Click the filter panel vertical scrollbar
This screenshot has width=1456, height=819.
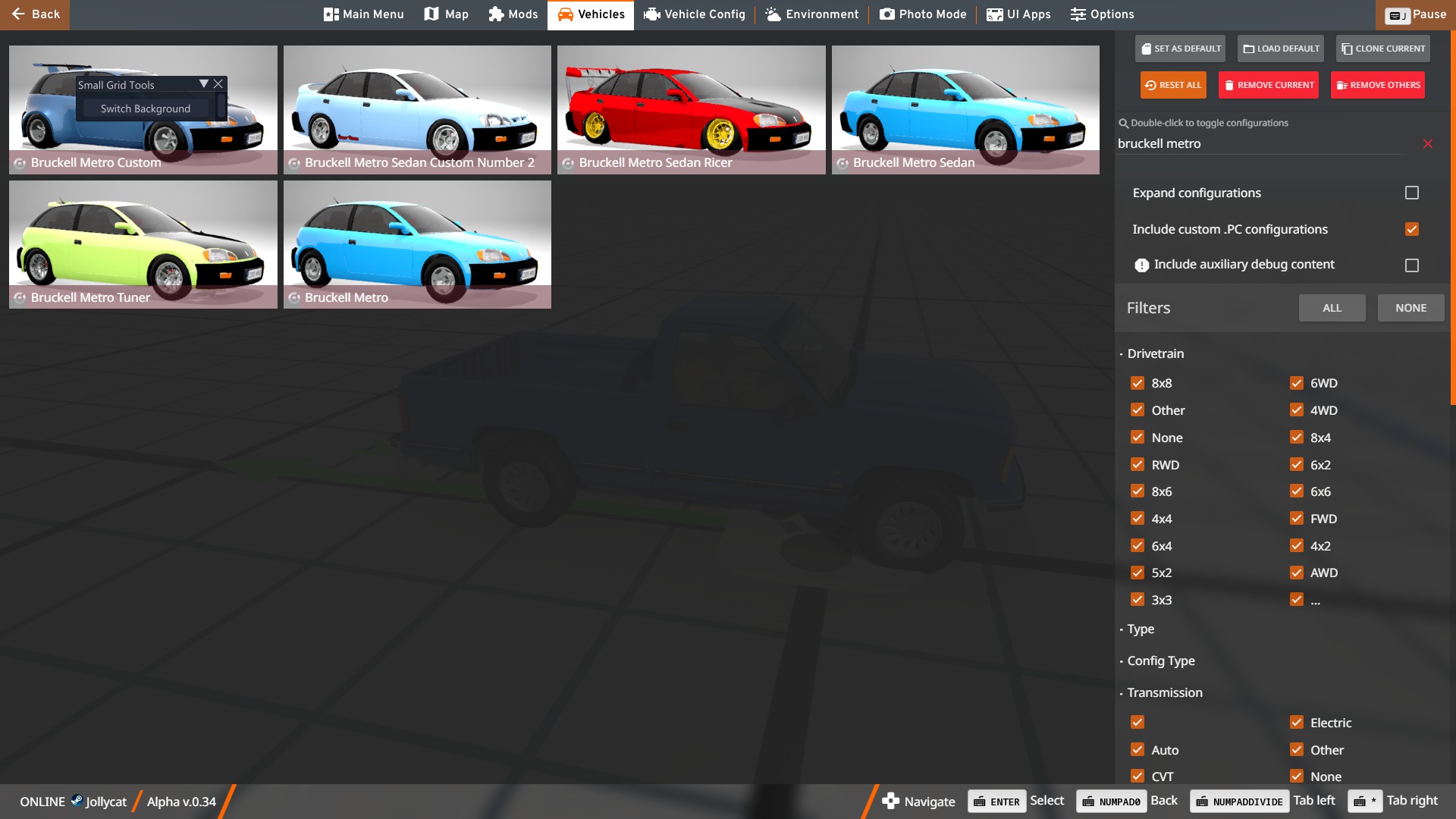click(1452, 218)
